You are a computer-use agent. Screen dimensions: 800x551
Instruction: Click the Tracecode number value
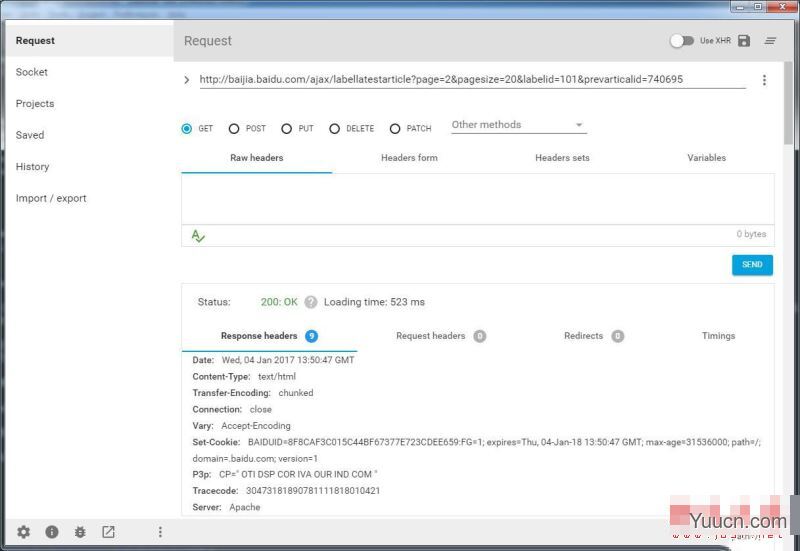point(313,491)
